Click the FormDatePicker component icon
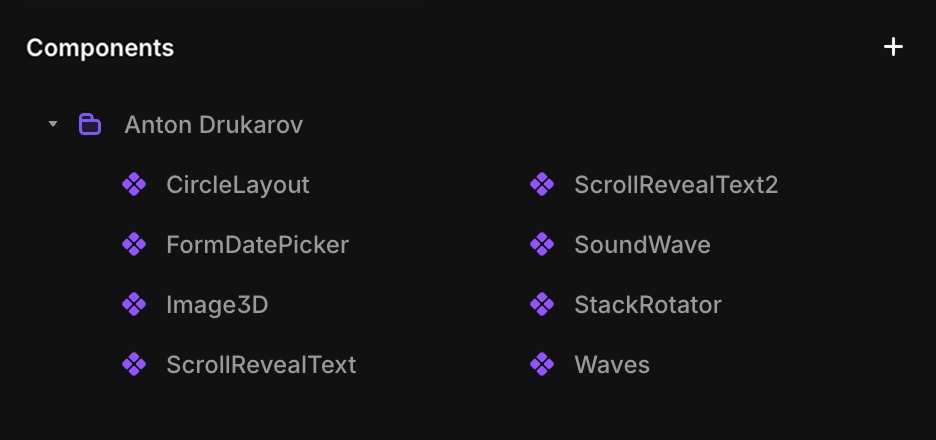 [134, 245]
